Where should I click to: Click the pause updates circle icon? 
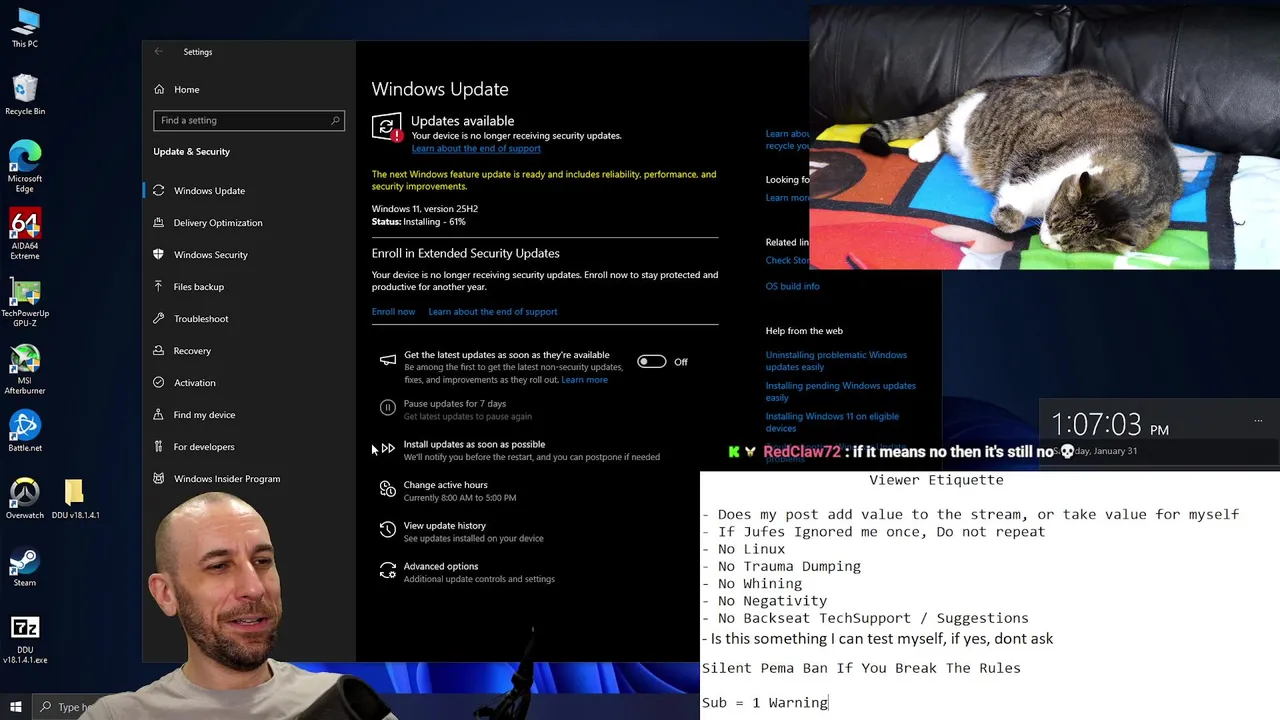click(388, 407)
